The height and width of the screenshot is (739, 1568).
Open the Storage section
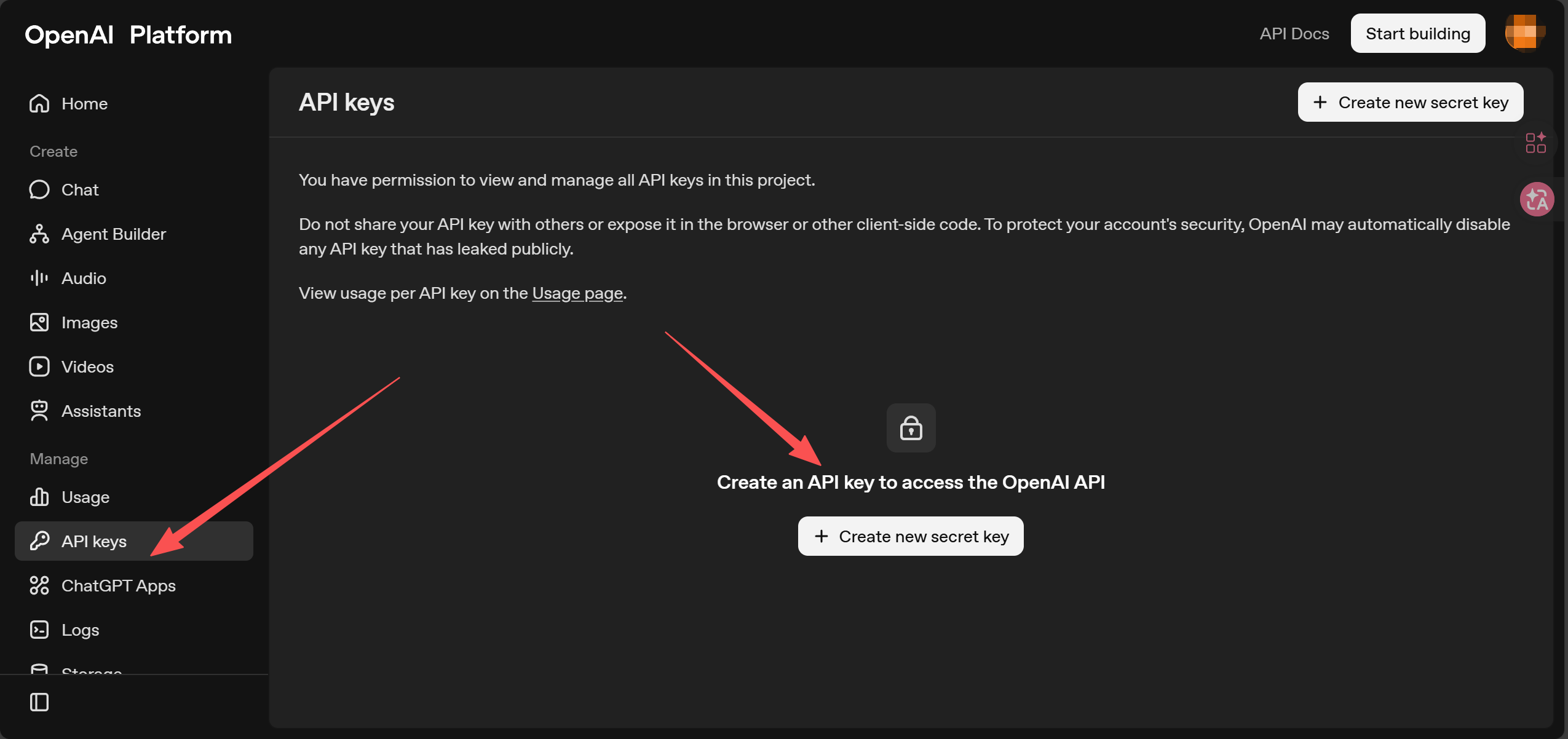pos(91,670)
